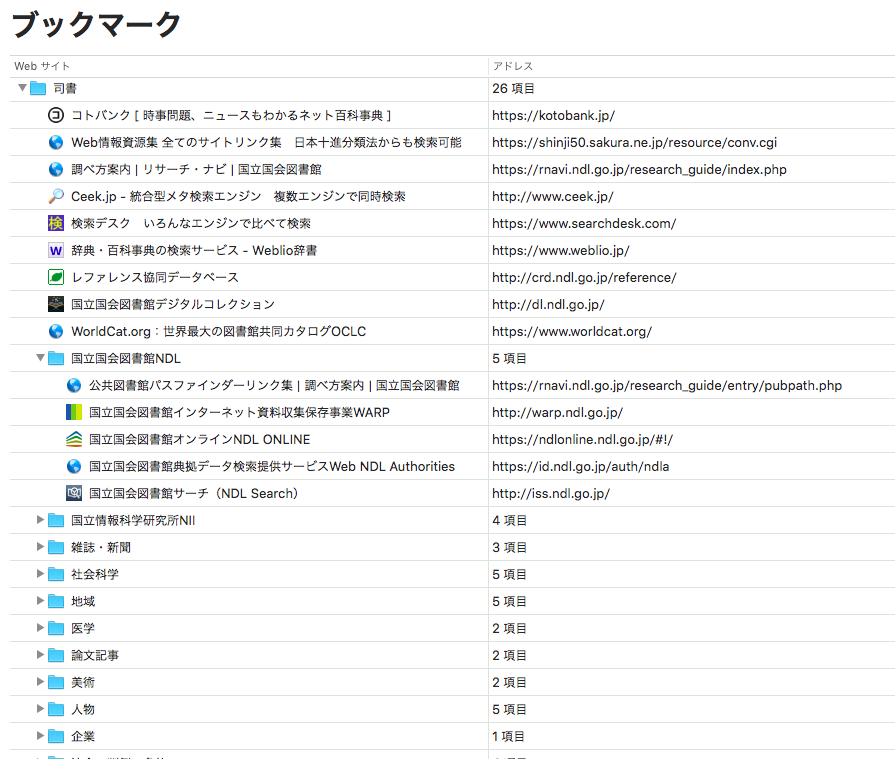Click globe icon beside Web NDL Authorities

pos(74,466)
